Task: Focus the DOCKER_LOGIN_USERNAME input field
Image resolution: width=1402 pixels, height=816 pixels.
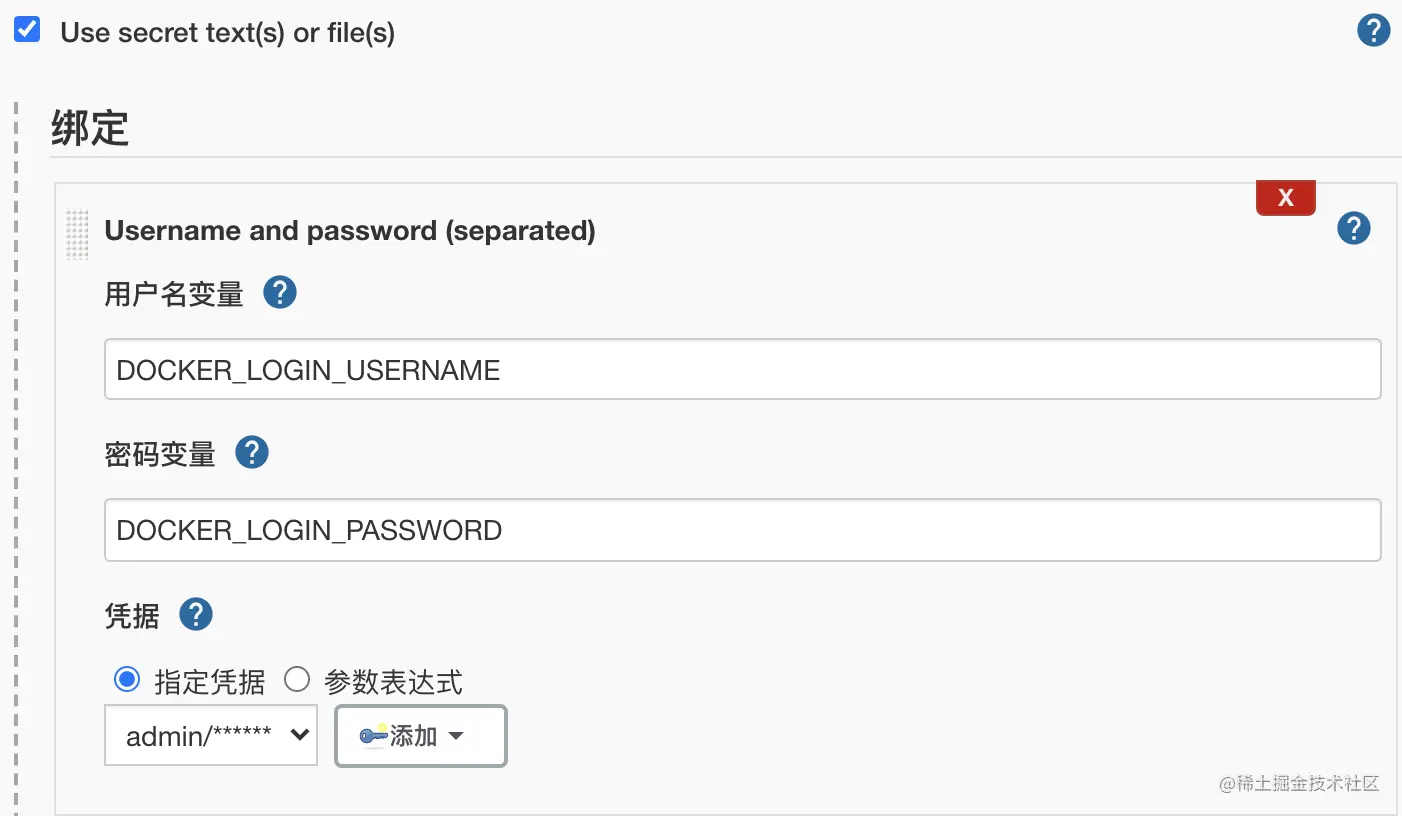Action: (x=743, y=369)
